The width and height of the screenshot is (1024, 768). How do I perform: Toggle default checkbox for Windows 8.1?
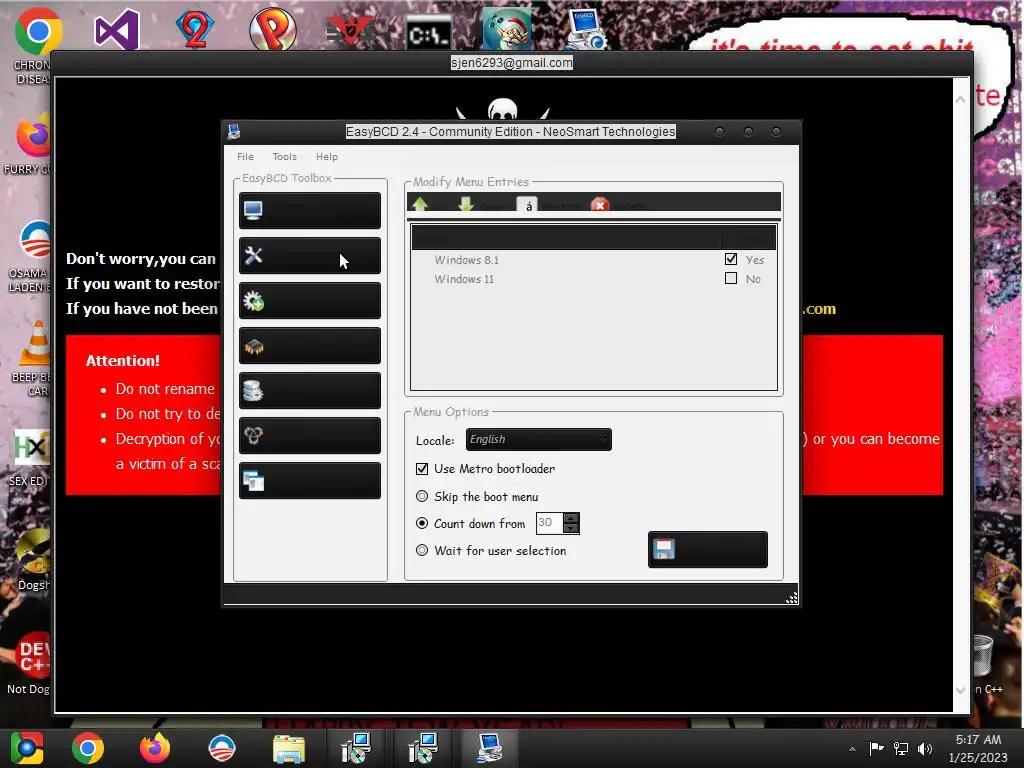pyautogui.click(x=731, y=259)
